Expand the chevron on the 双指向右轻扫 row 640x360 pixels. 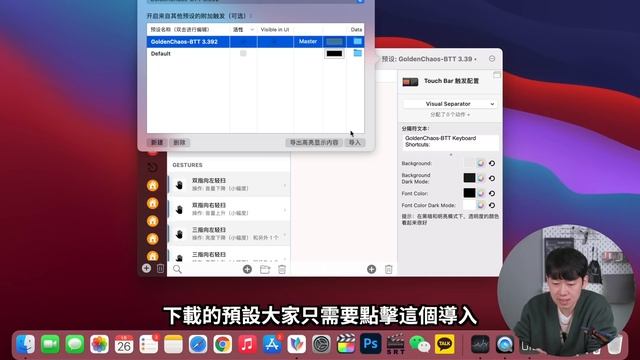[x=284, y=210]
